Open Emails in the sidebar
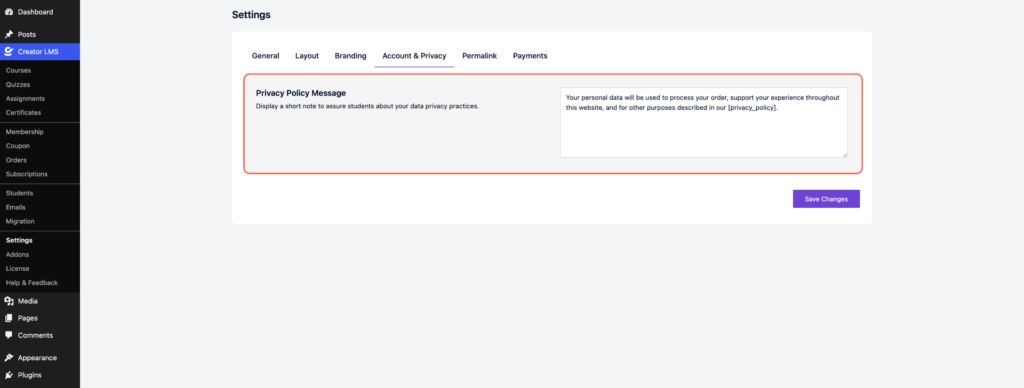This screenshot has height=388, width=1024. (16, 207)
